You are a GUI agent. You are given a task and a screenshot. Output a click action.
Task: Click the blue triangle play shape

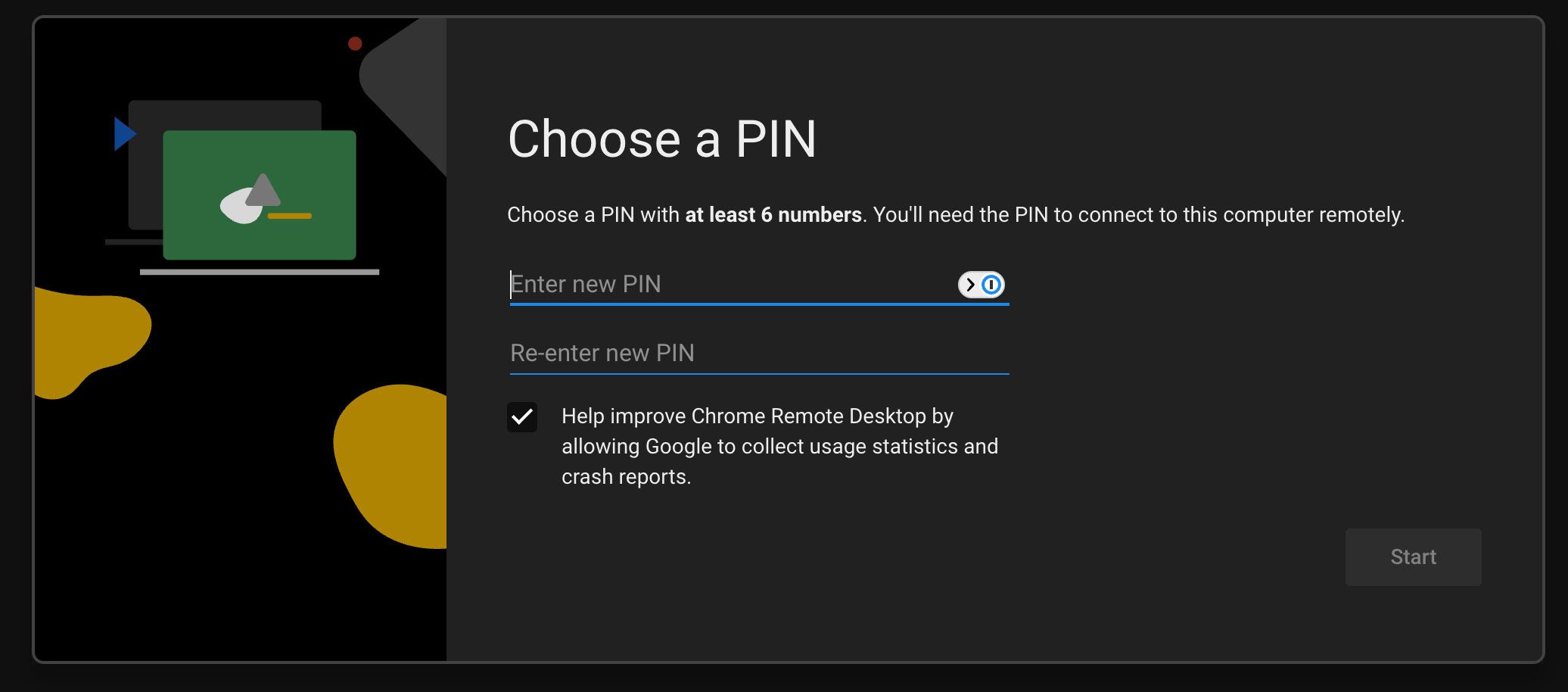(123, 134)
